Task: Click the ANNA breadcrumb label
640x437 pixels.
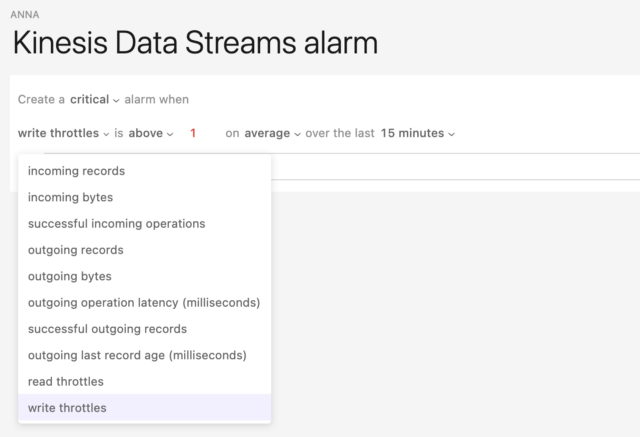Action: pyautogui.click(x=25, y=15)
